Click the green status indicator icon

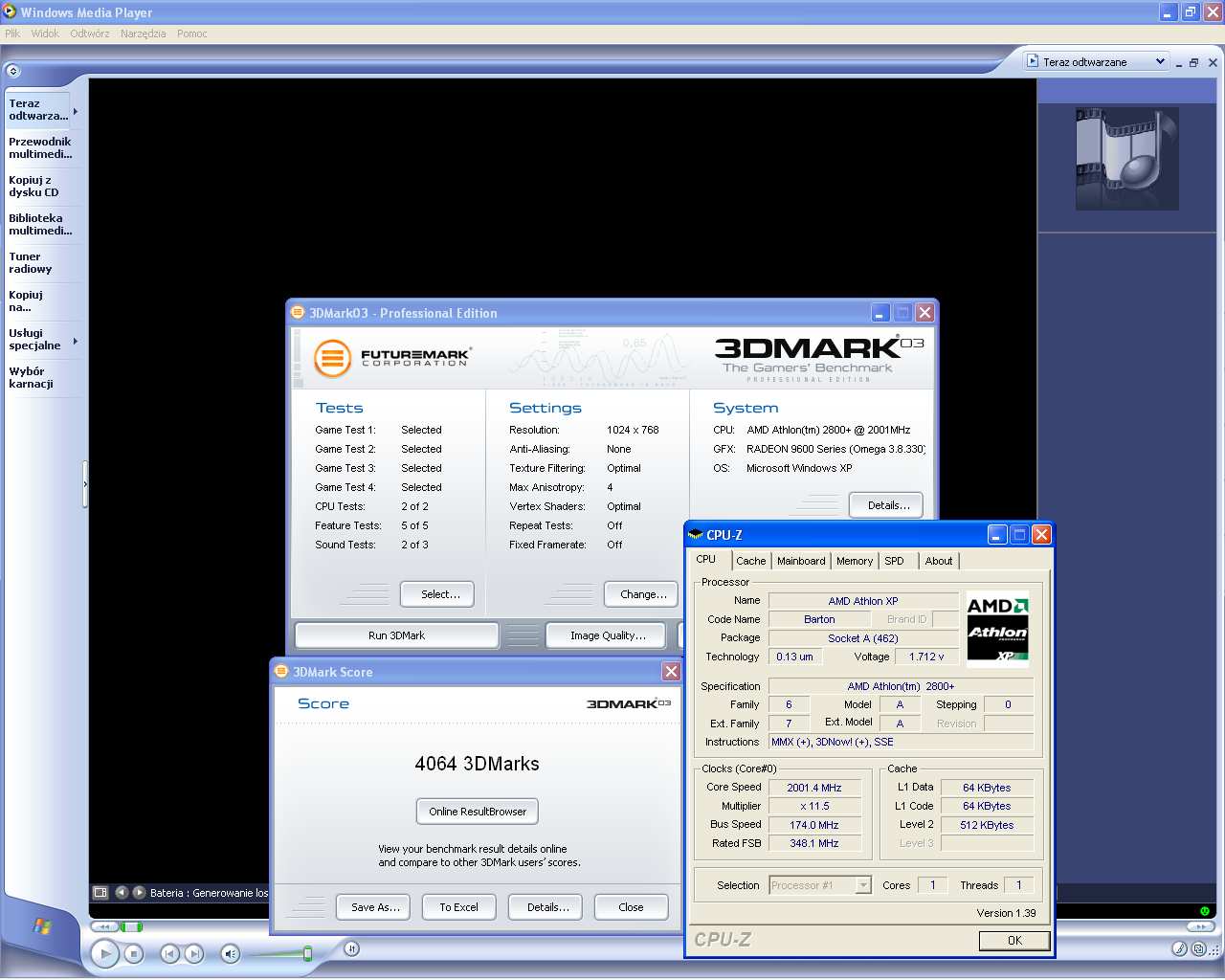click(x=1204, y=911)
